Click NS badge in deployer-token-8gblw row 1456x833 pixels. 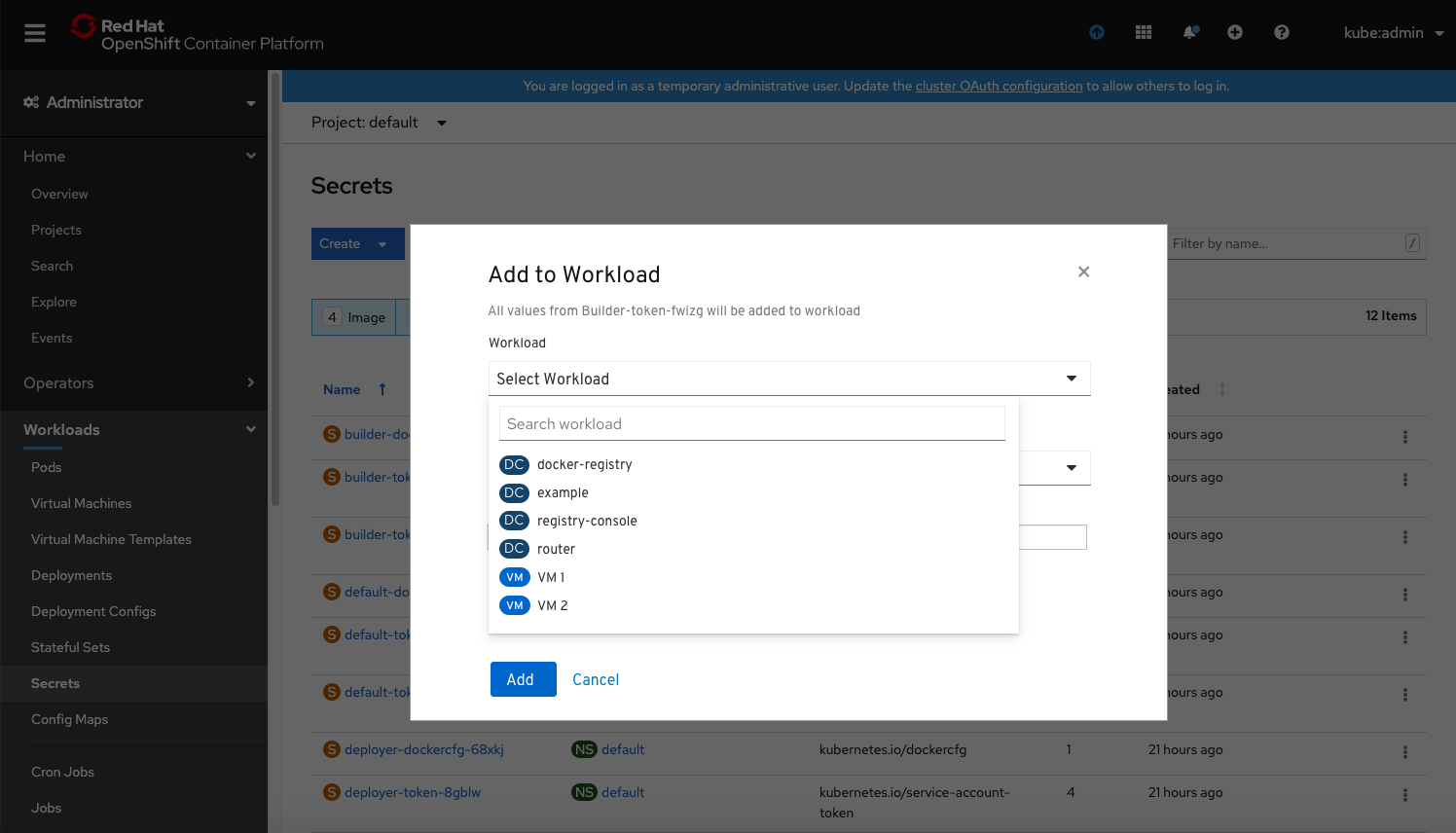584,792
